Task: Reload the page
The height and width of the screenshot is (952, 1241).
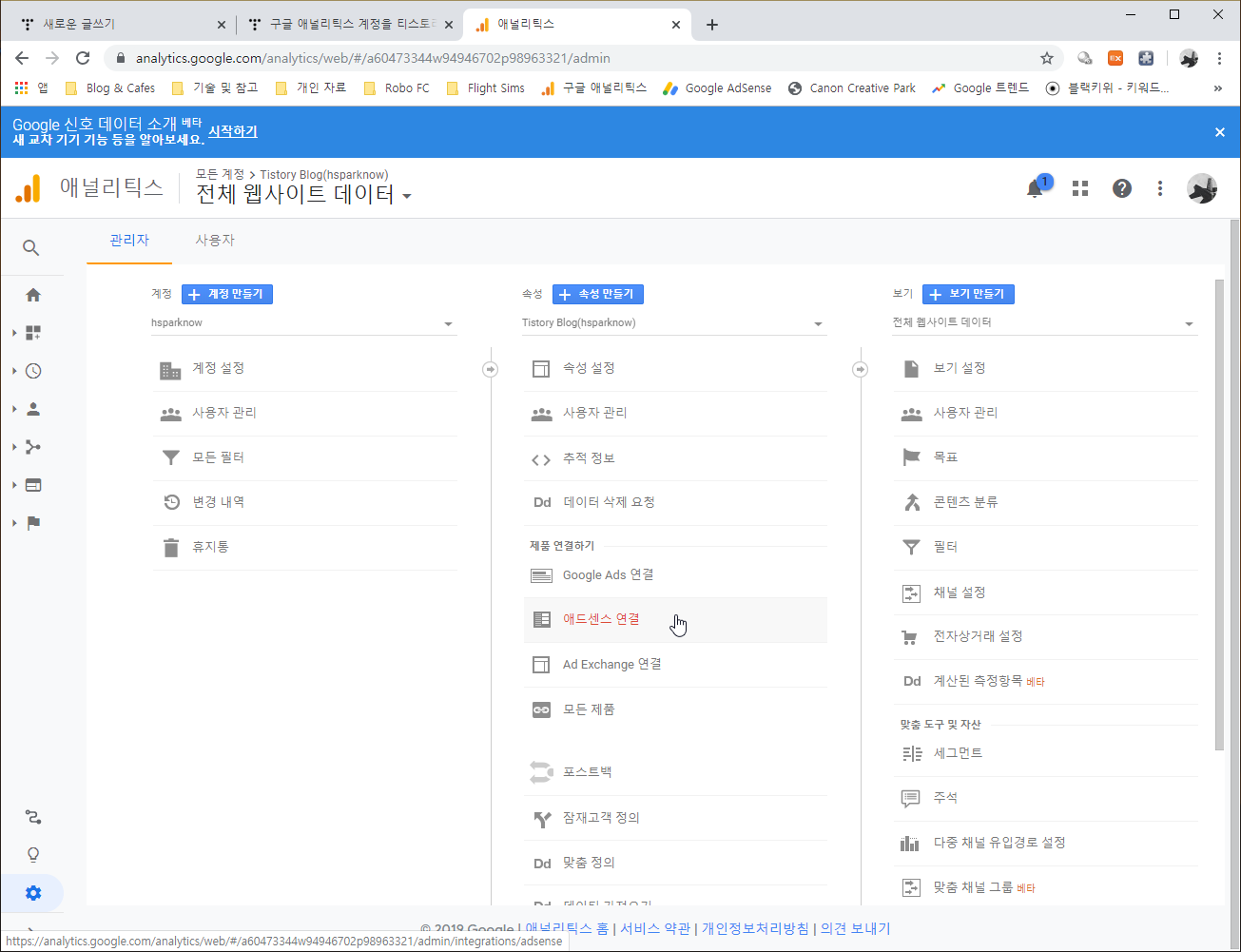Action: (83, 58)
